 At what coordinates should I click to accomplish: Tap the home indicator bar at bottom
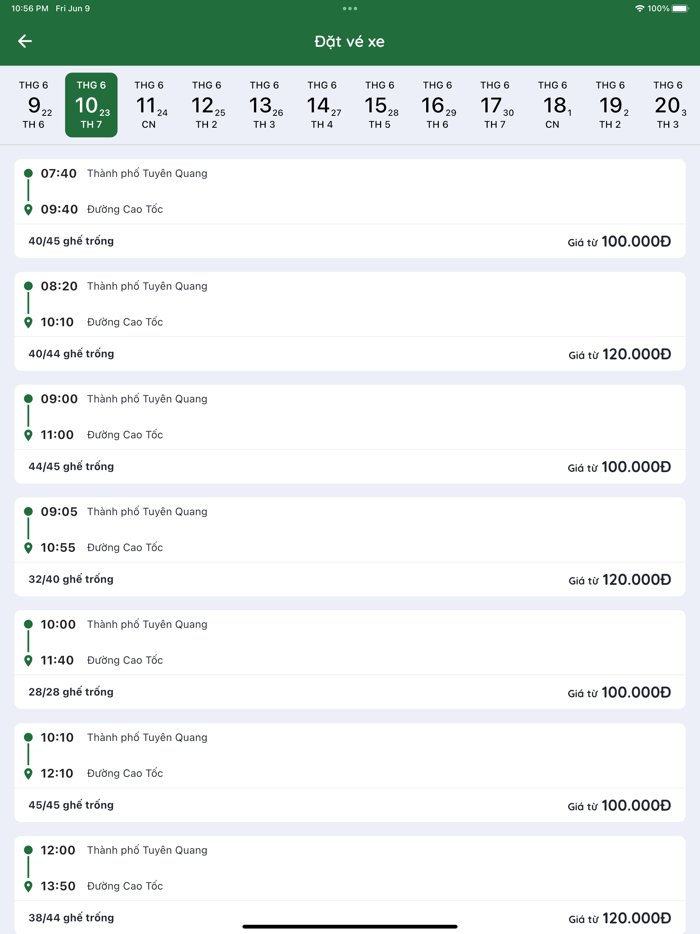tap(350, 926)
